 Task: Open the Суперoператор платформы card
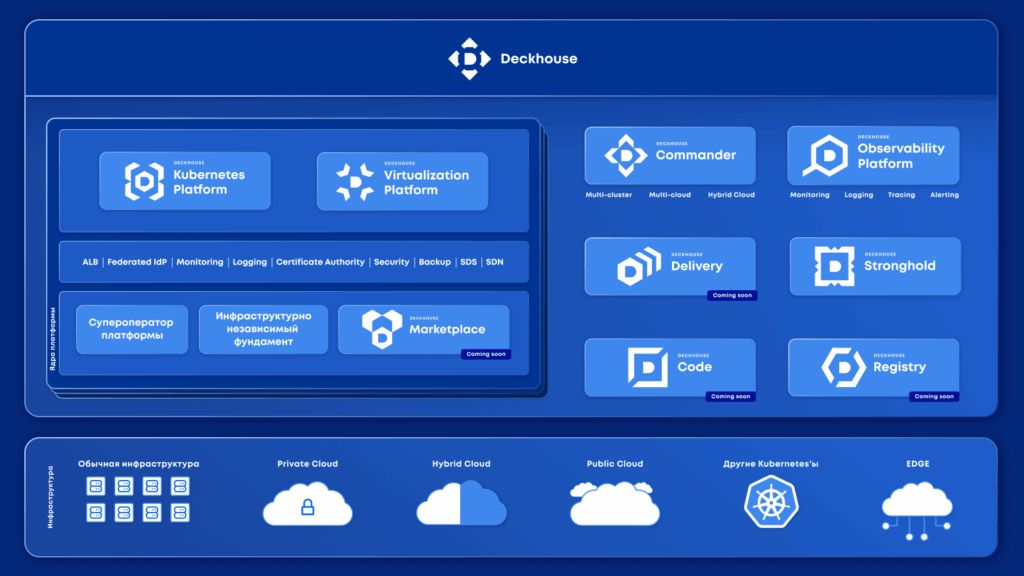131,329
